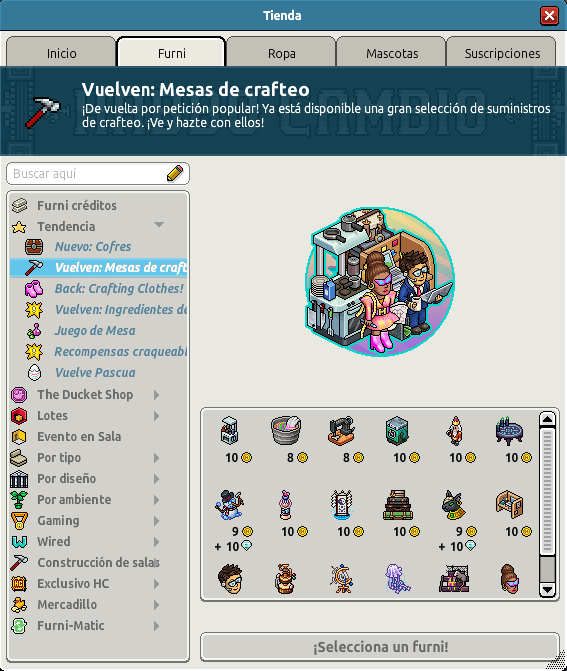Expand The Ducket Shop category

[x=157, y=395]
